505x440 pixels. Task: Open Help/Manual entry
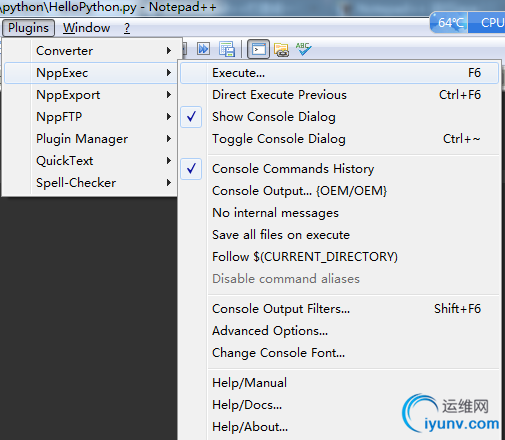(339, 383)
